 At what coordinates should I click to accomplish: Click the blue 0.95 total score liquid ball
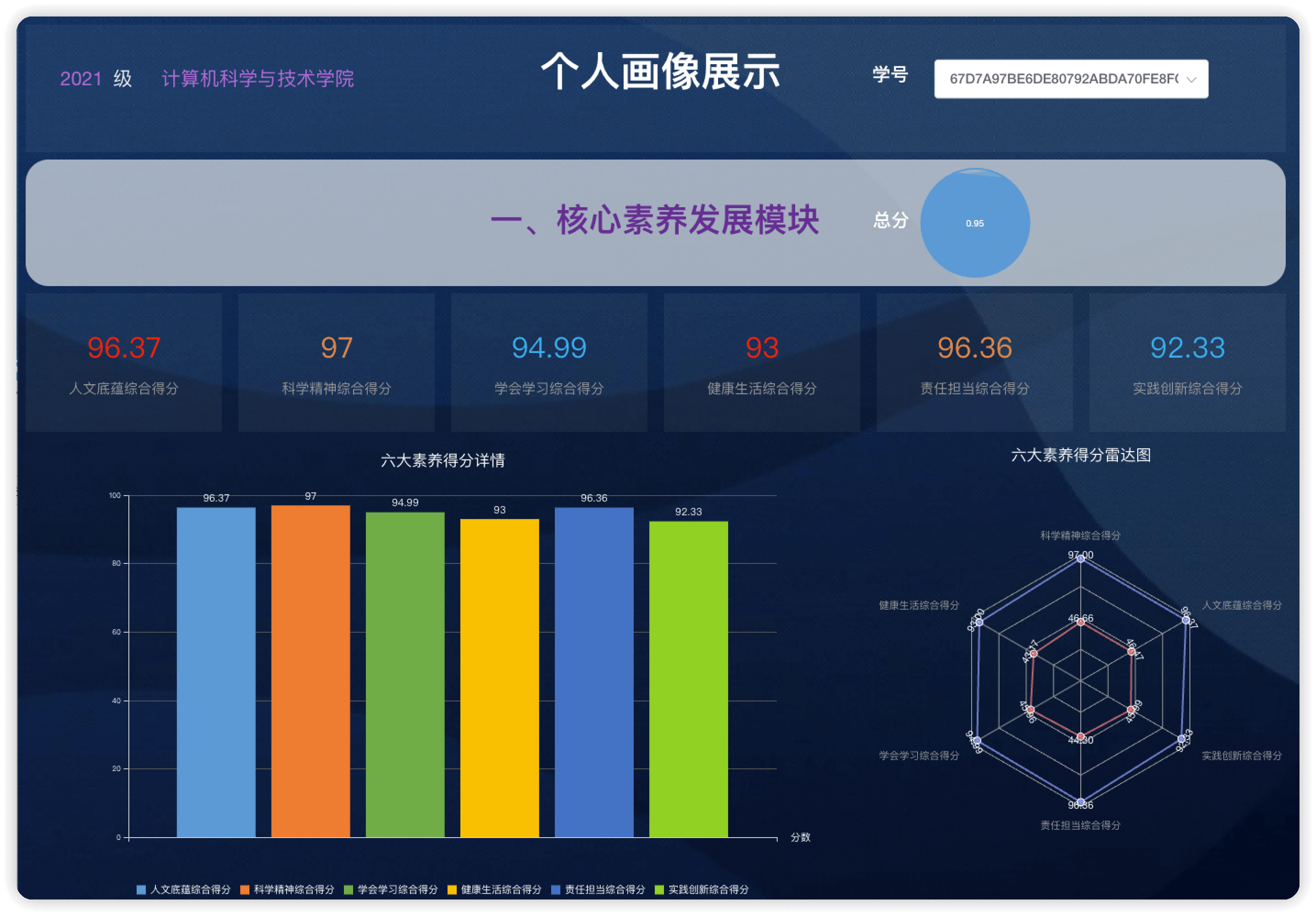[x=974, y=223]
